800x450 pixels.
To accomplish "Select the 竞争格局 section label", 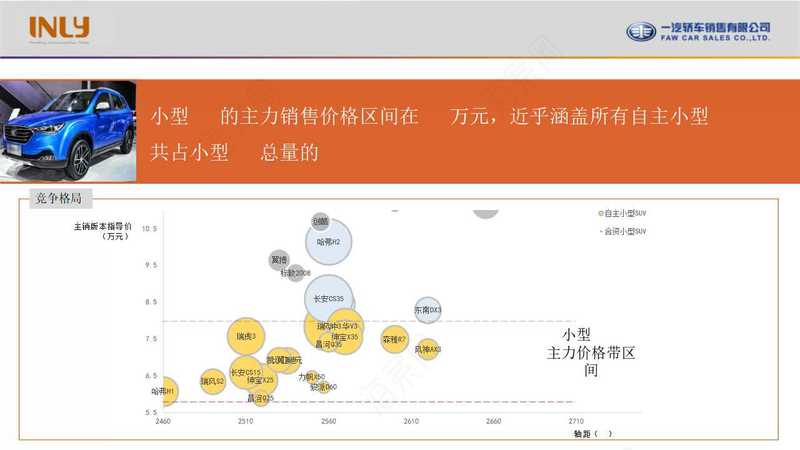I will coord(59,198).
